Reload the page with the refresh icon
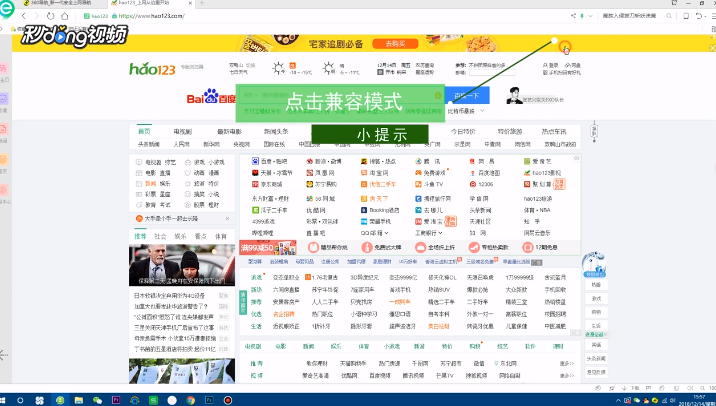716x406 pixels. pyautogui.click(x=51, y=16)
